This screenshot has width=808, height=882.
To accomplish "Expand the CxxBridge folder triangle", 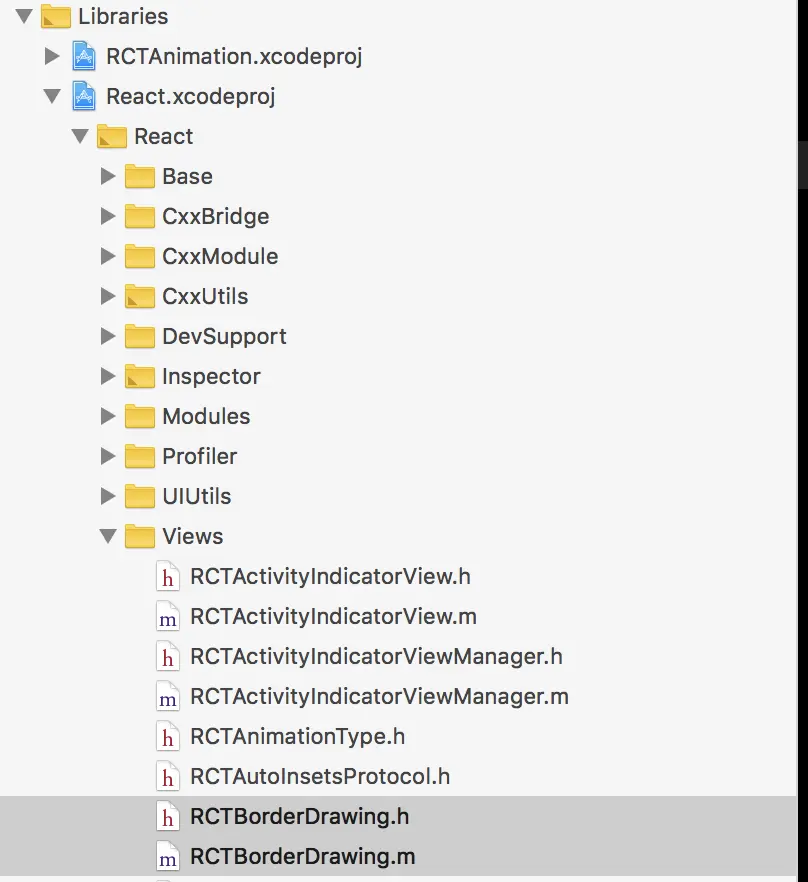I will (x=108, y=216).
